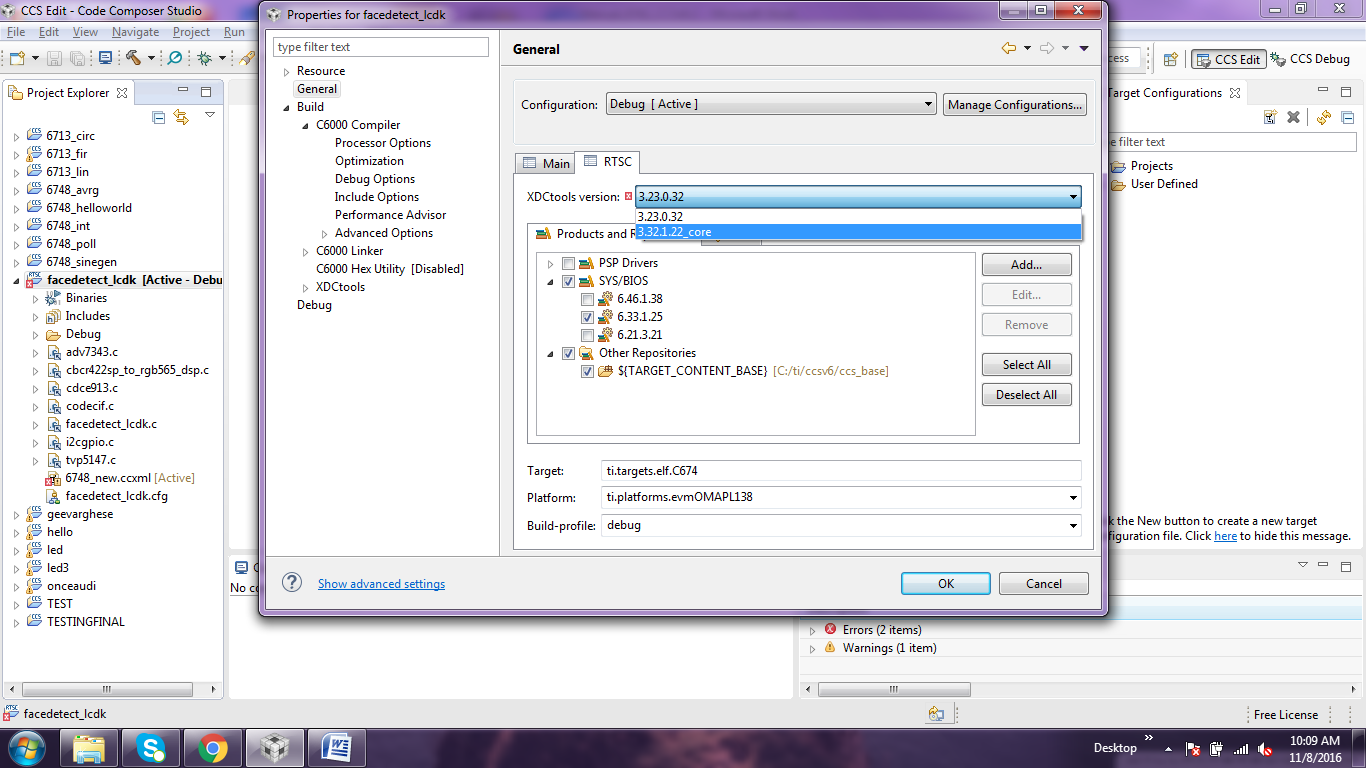
Task: Click the network signal tray icon
Action: tap(1241, 748)
